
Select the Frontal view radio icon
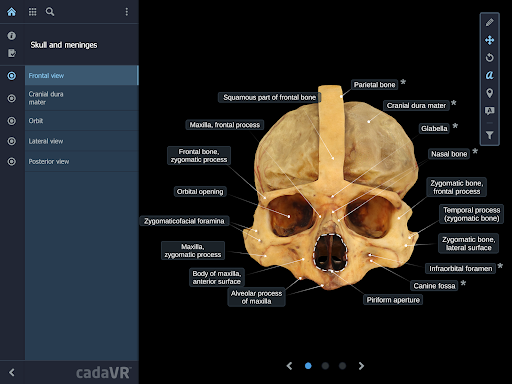tap(12, 76)
